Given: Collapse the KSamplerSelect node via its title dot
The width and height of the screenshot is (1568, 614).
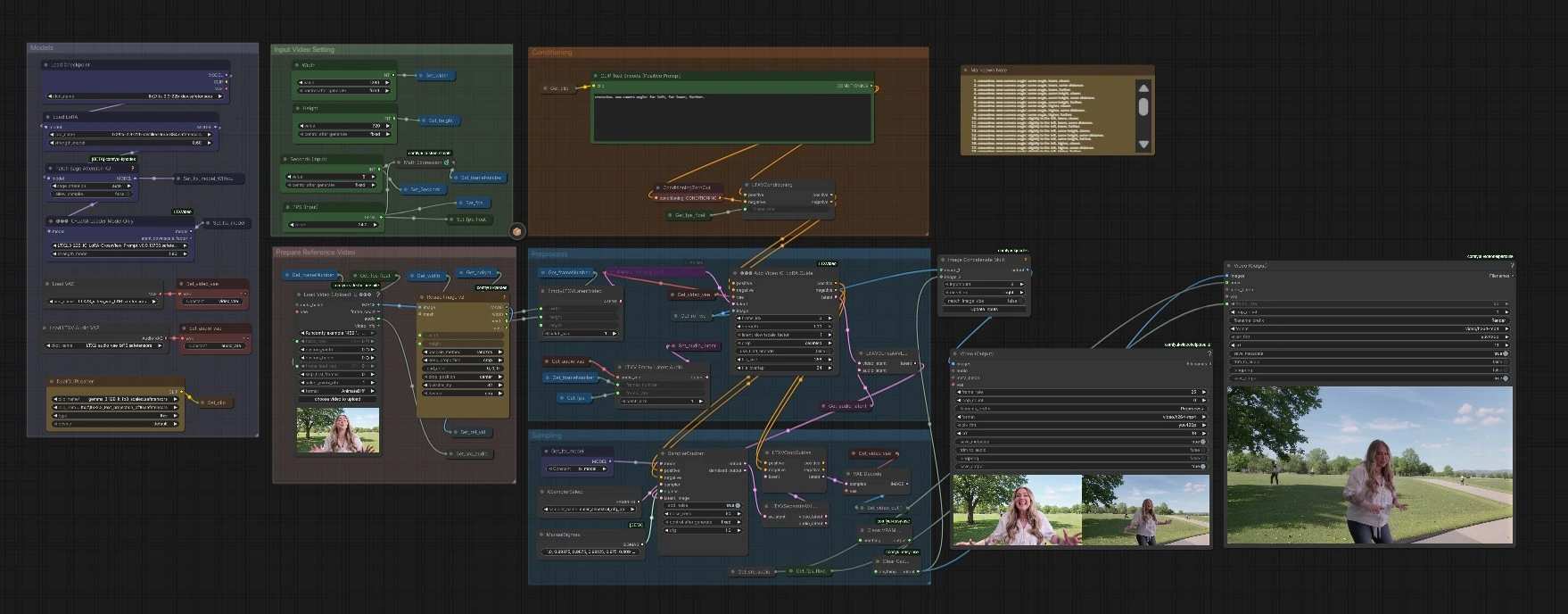Looking at the screenshot, I should [541, 492].
